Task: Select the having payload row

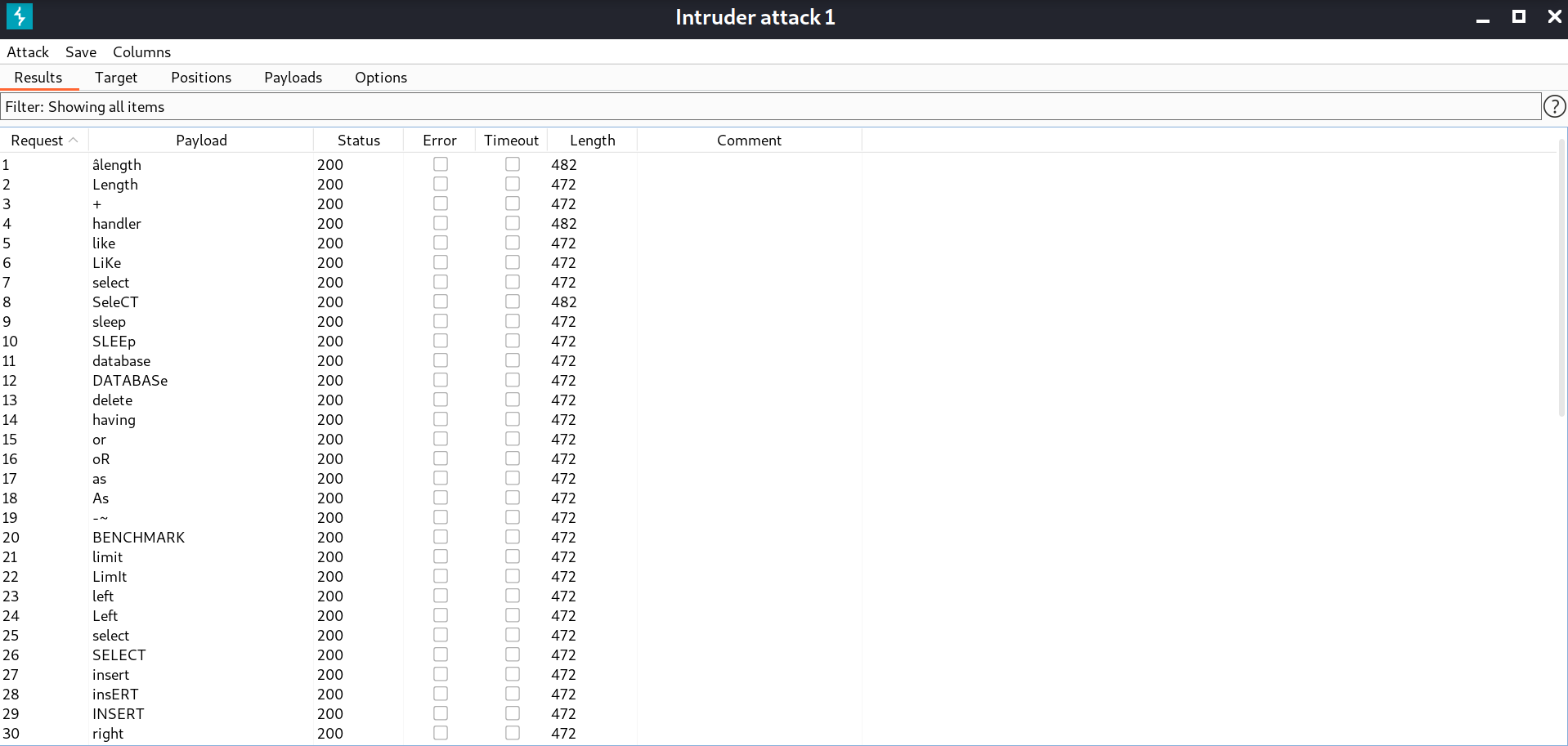Action: pos(114,419)
